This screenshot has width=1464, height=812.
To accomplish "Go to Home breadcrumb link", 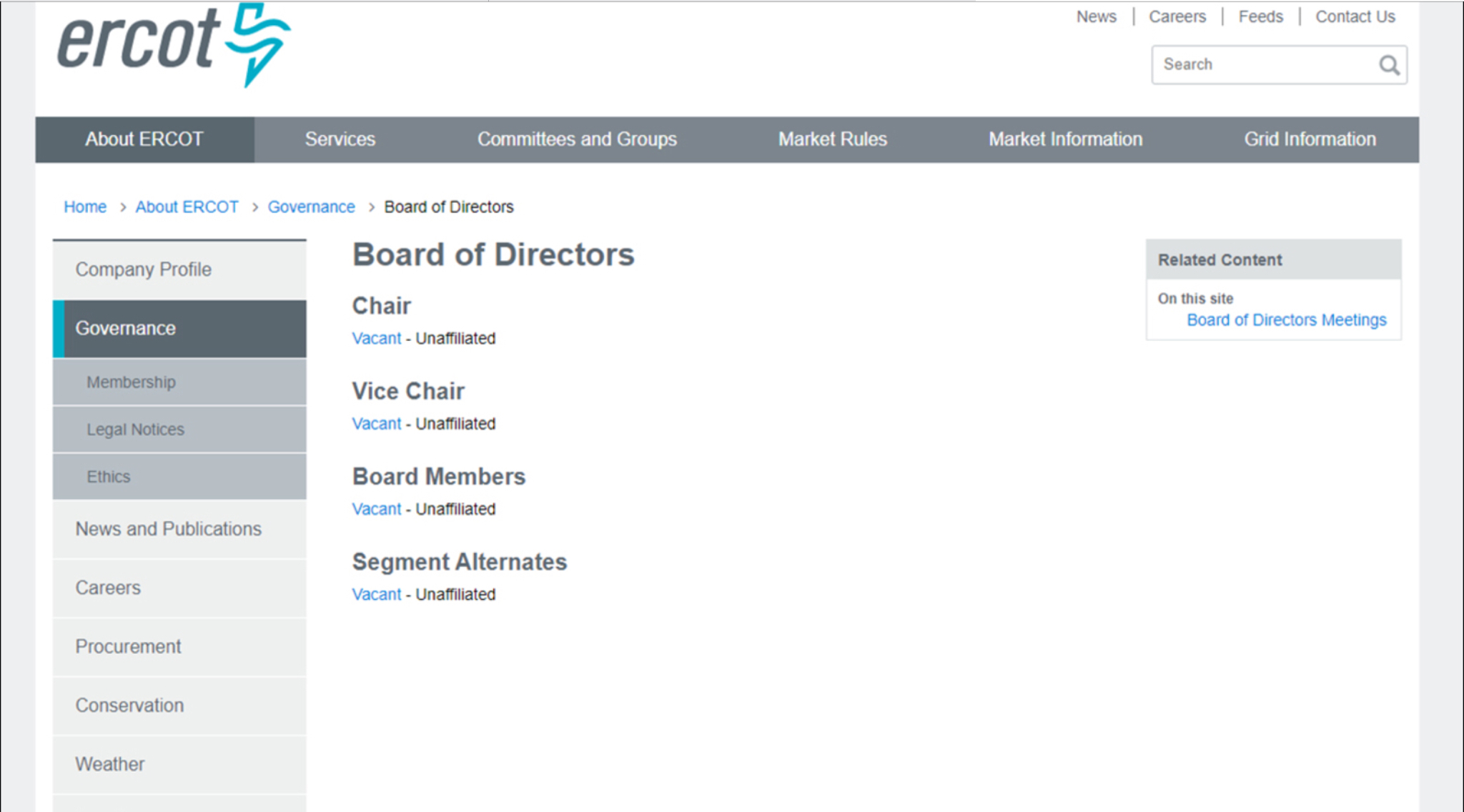I will pyautogui.click(x=85, y=207).
